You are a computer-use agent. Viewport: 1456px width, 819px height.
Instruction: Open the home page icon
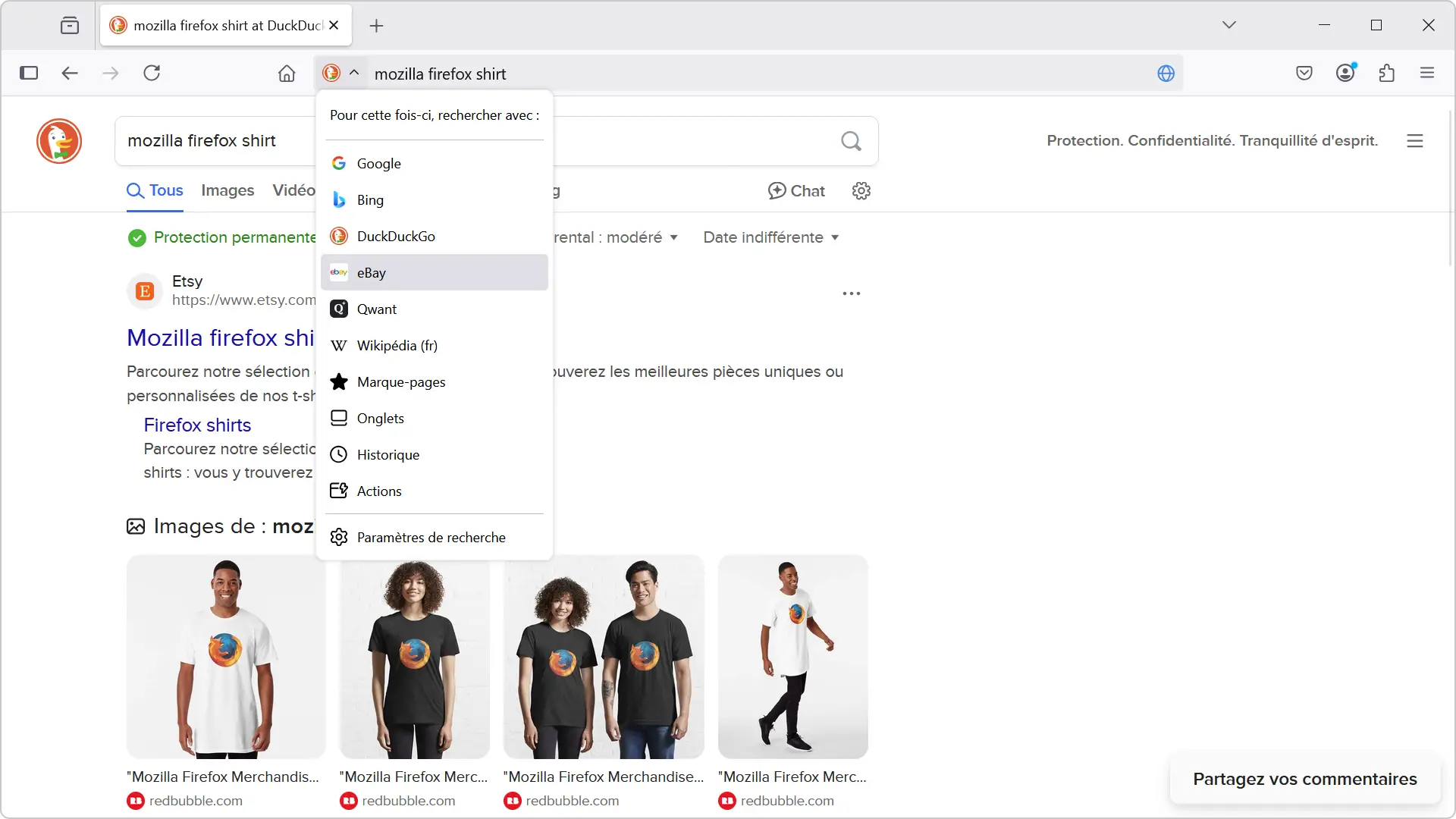(x=287, y=74)
